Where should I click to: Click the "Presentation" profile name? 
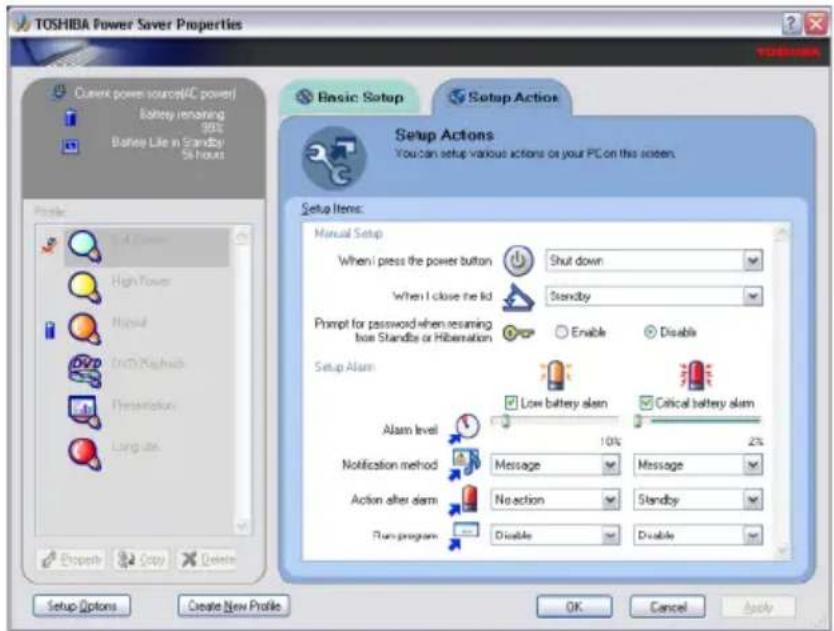(144, 405)
